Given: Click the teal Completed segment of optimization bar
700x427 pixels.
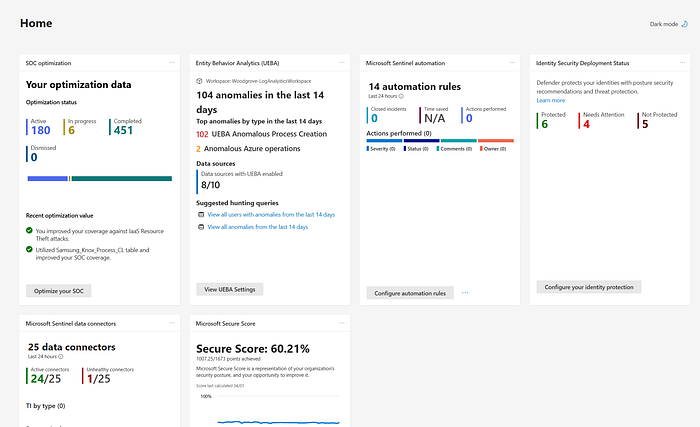Looking at the screenshot, I should [121, 179].
